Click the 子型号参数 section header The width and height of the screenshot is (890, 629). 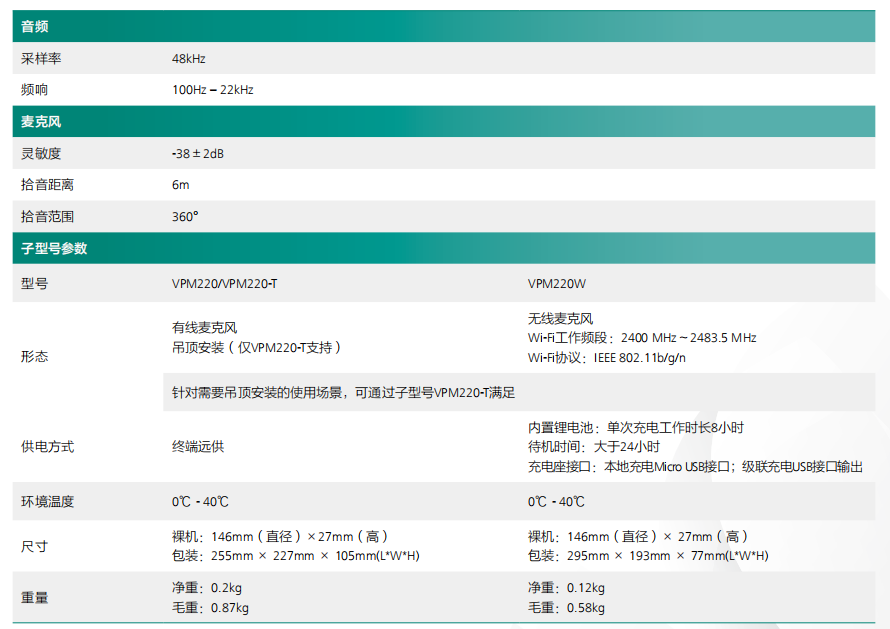[443, 248]
